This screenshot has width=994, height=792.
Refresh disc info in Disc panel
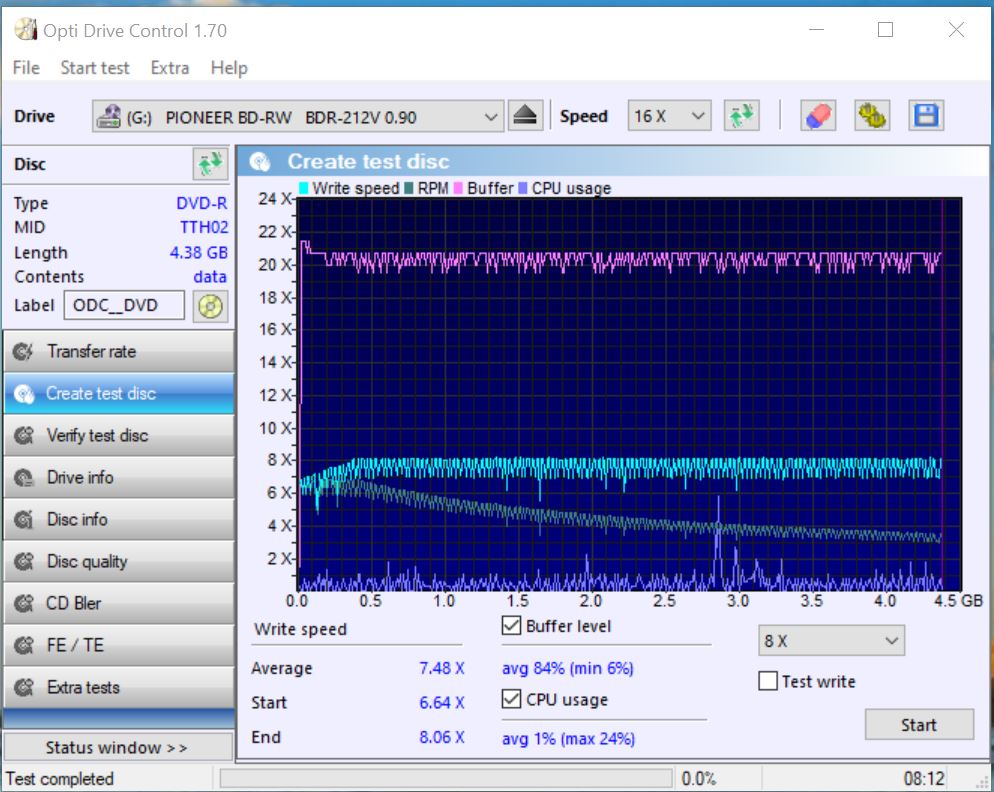click(x=209, y=164)
